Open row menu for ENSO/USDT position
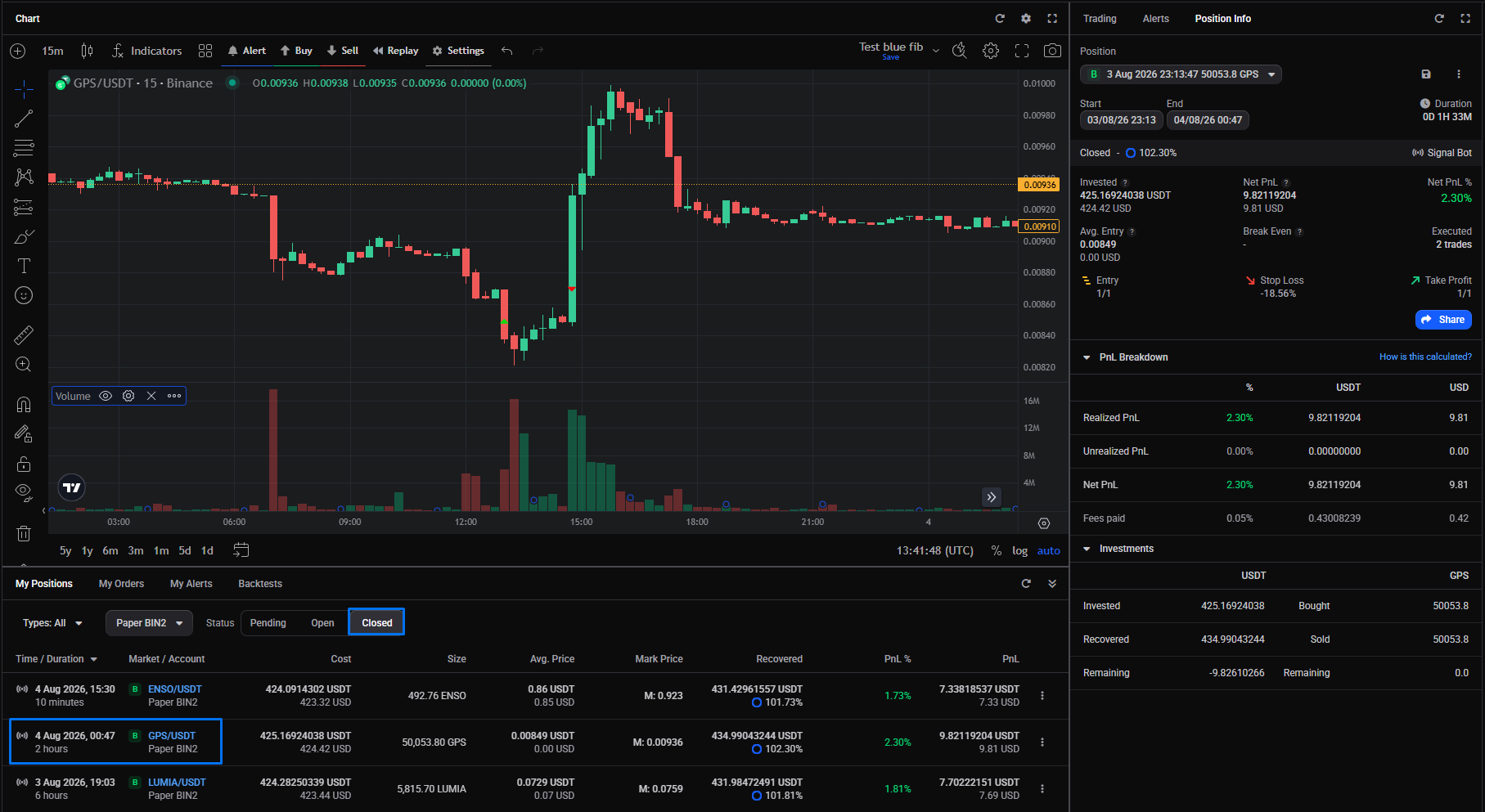This screenshot has width=1485, height=812. (x=1042, y=696)
